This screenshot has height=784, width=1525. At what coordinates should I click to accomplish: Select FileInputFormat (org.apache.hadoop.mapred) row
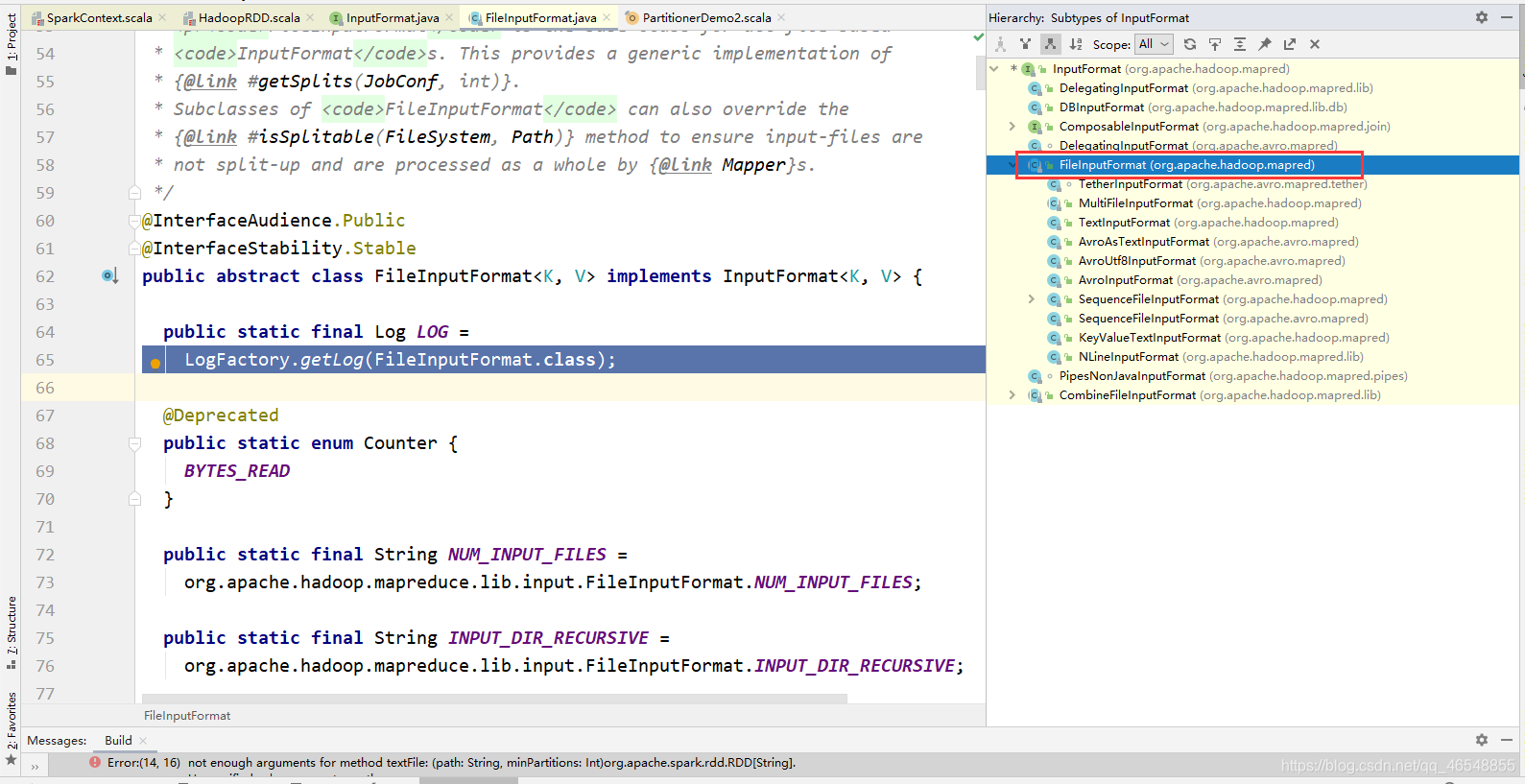click(1252, 165)
